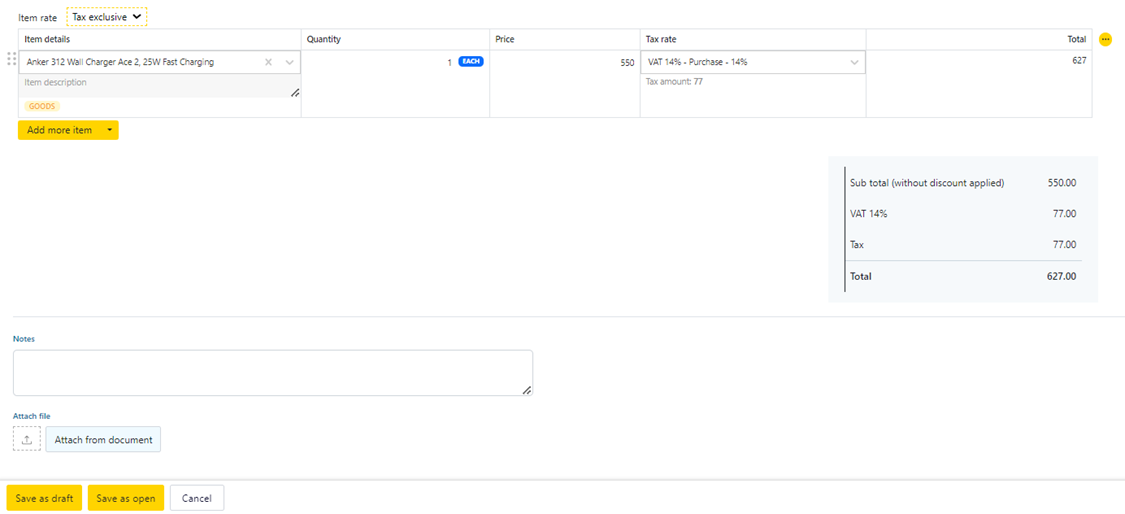Click the Add more item button
1125x514 pixels.
click(x=58, y=130)
